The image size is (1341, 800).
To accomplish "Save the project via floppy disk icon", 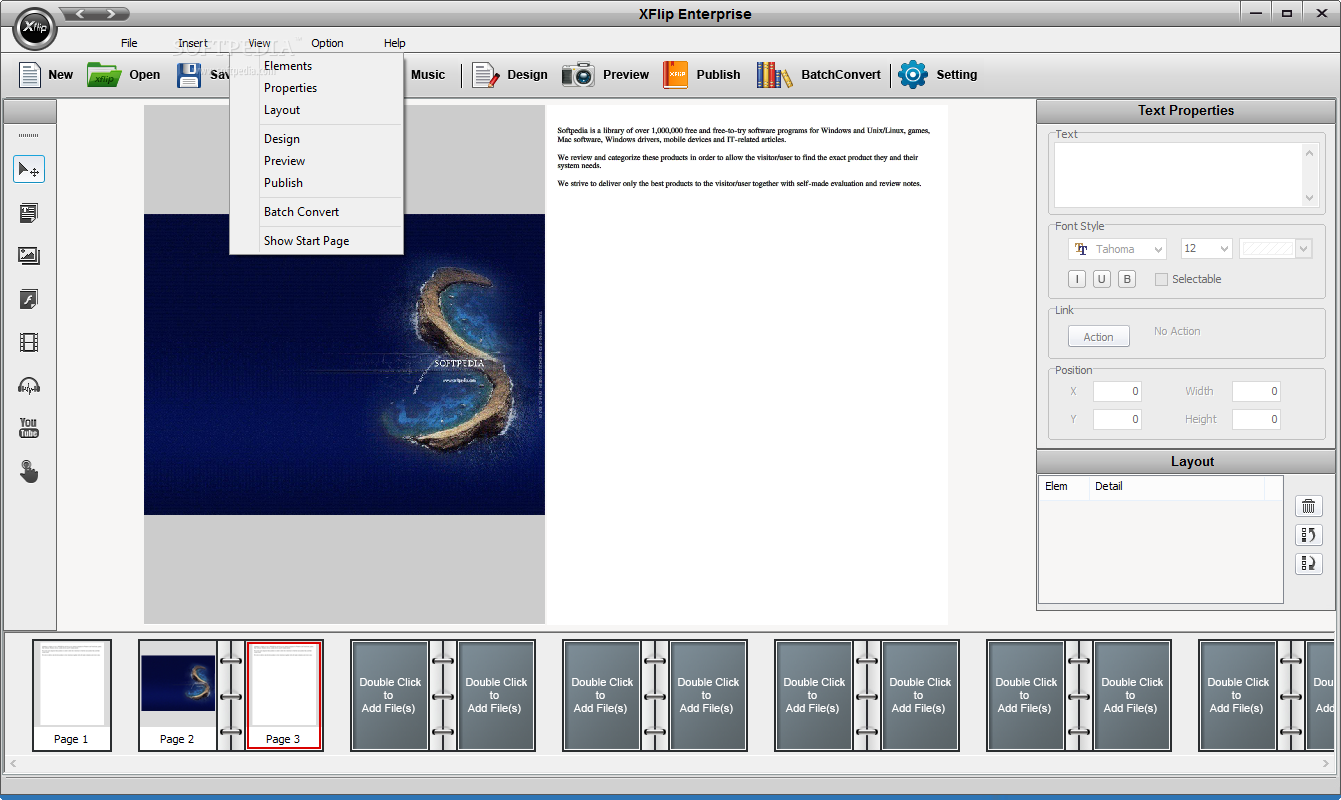I will [189, 75].
